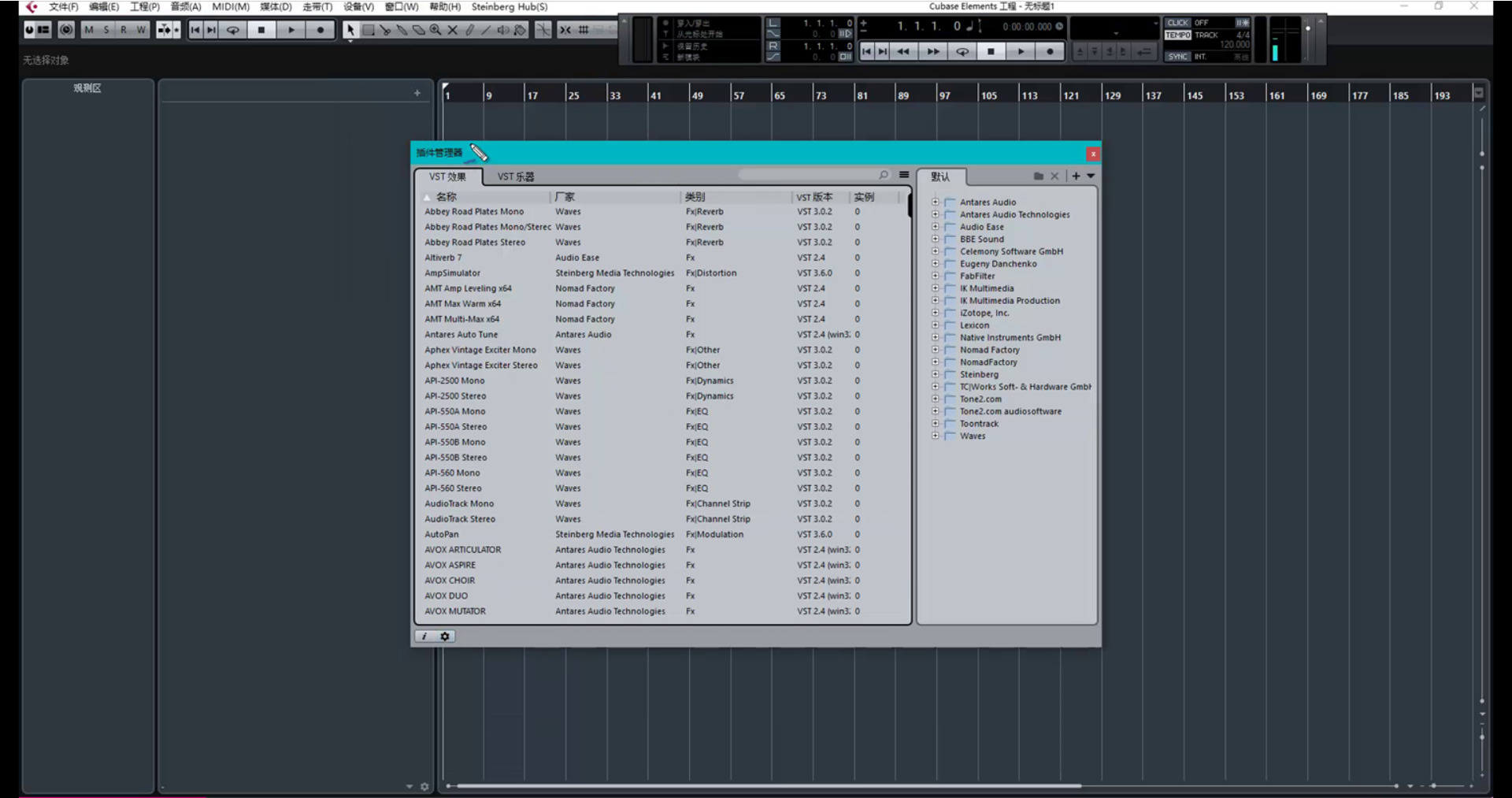
Task: Toggle the metronome CLICK button
Action: click(x=1178, y=23)
